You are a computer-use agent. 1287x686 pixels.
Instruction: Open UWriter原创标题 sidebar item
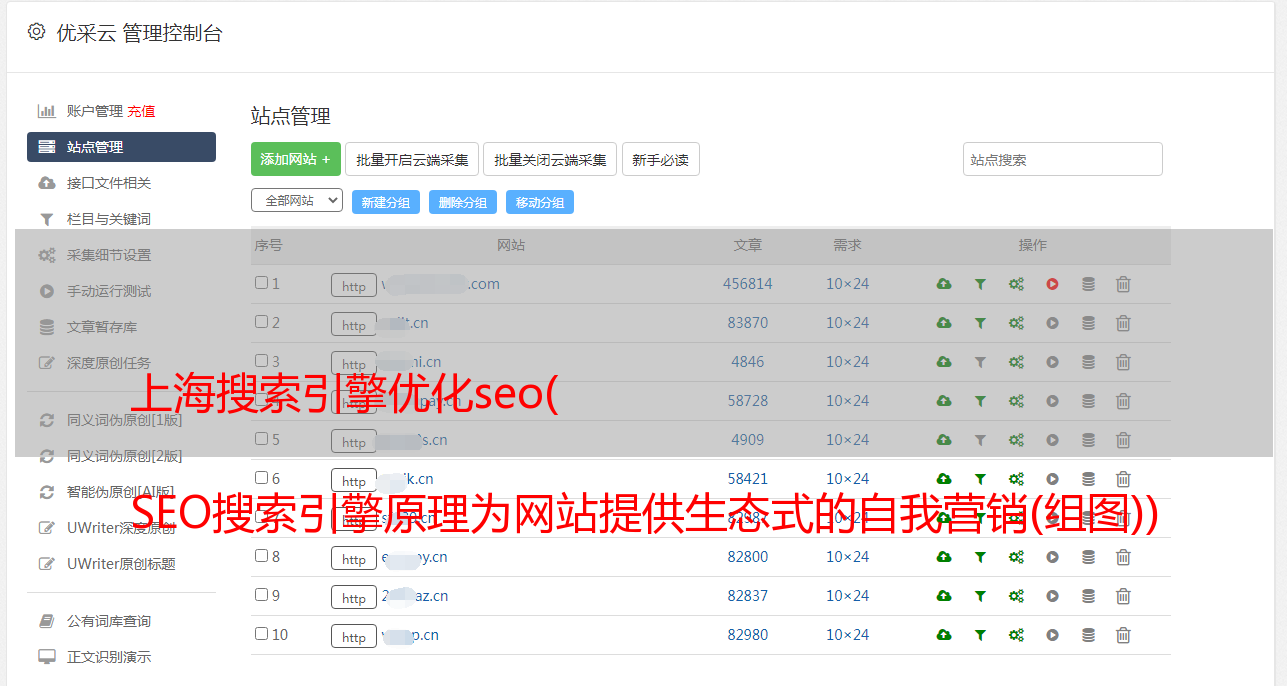point(121,564)
